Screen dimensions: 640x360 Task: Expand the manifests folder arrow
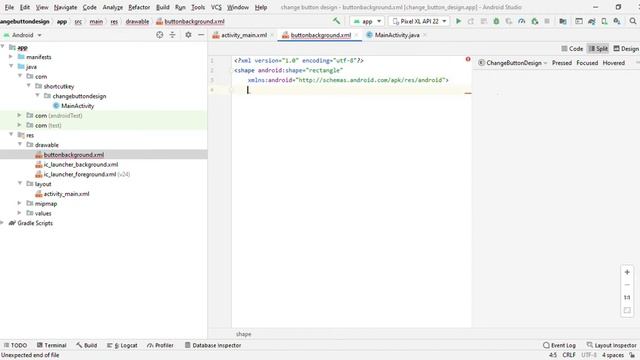[11, 57]
